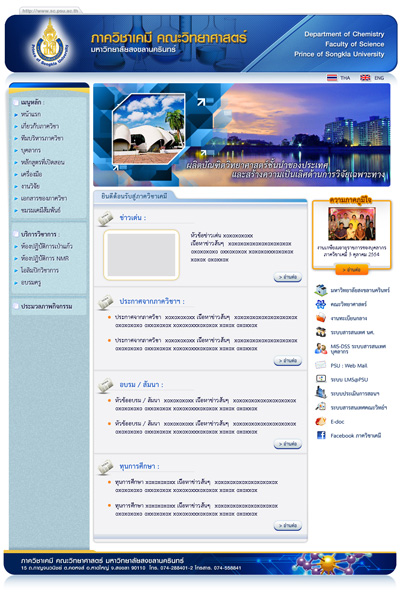Click the orange read more button under group photo
400x598 pixels.
(x=352, y=270)
